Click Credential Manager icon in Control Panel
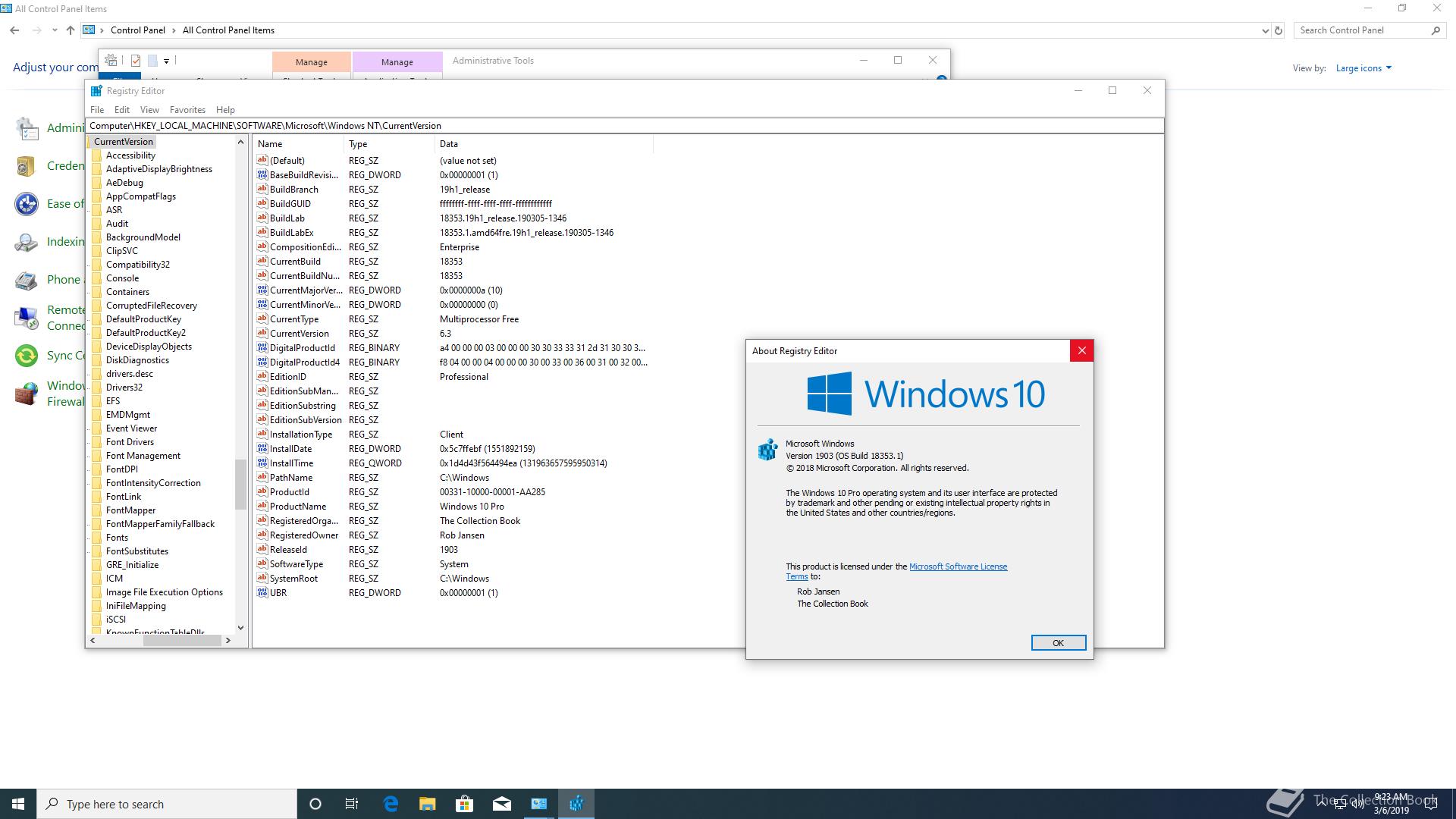Screen dimensions: 1456x819 (x=27, y=166)
